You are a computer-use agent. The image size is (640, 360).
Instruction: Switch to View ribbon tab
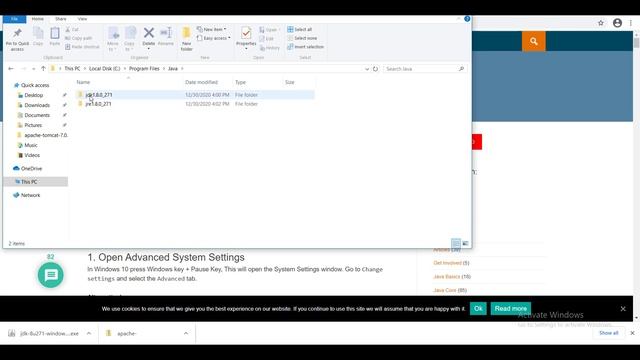tap(82, 19)
